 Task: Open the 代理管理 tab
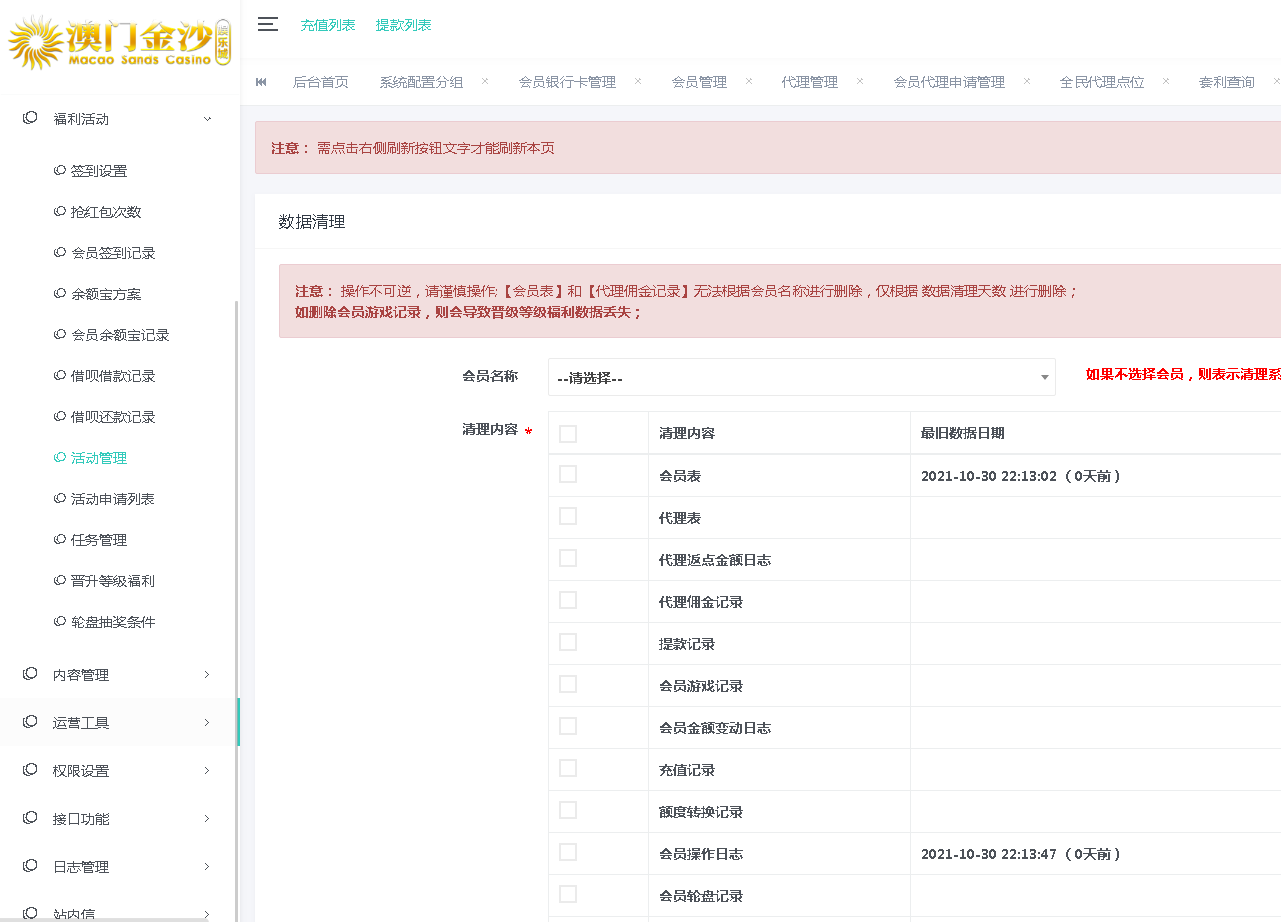pyautogui.click(x=809, y=82)
